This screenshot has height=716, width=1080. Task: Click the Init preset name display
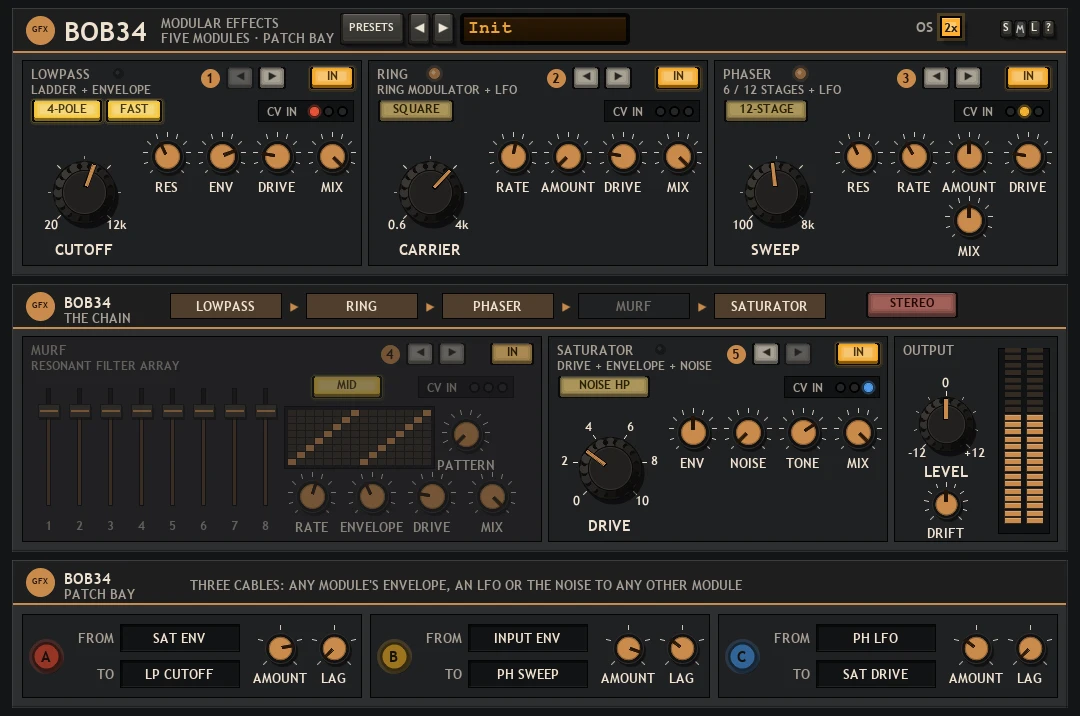544,28
